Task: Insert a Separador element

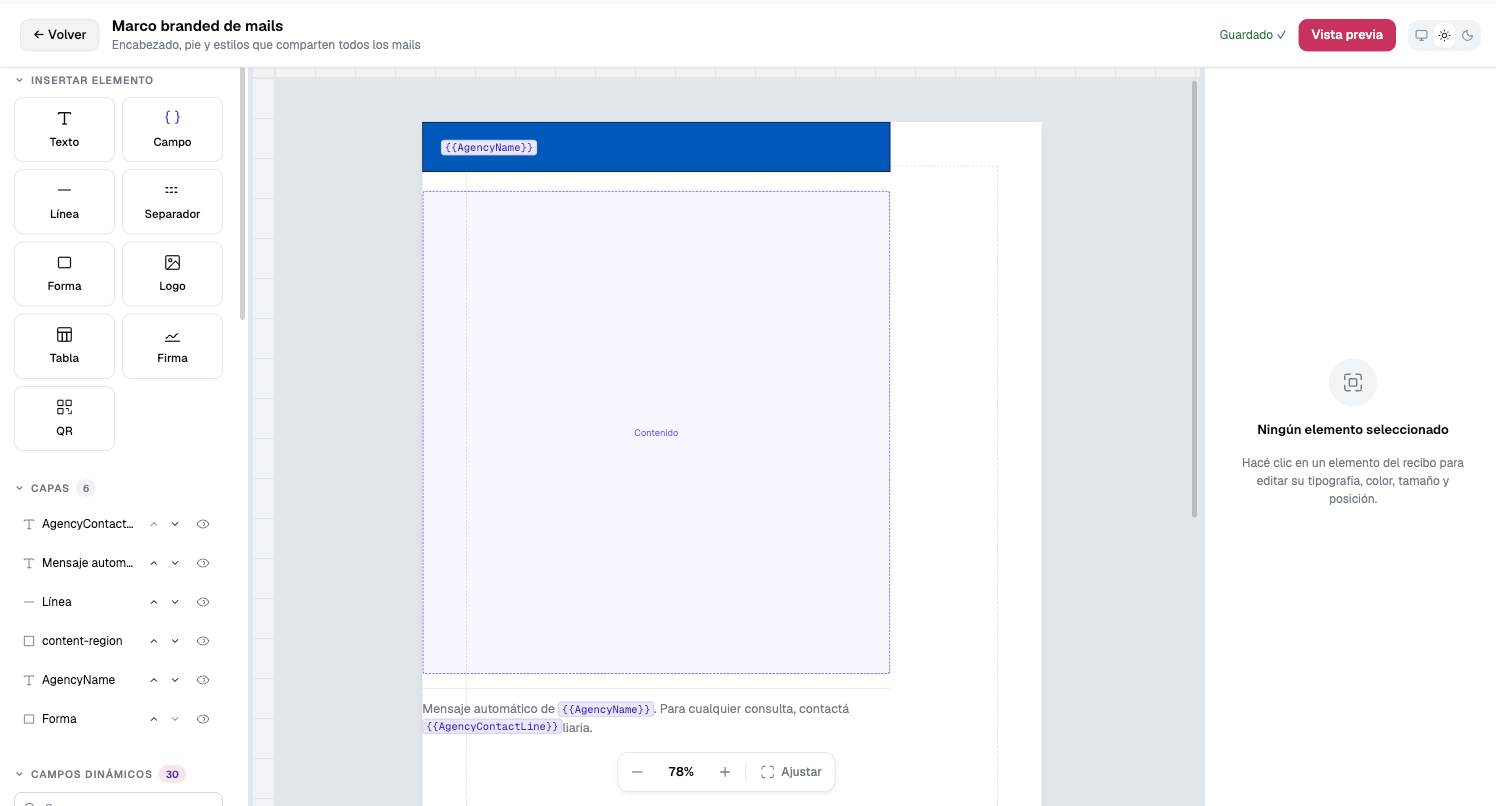Action: [x=172, y=201]
